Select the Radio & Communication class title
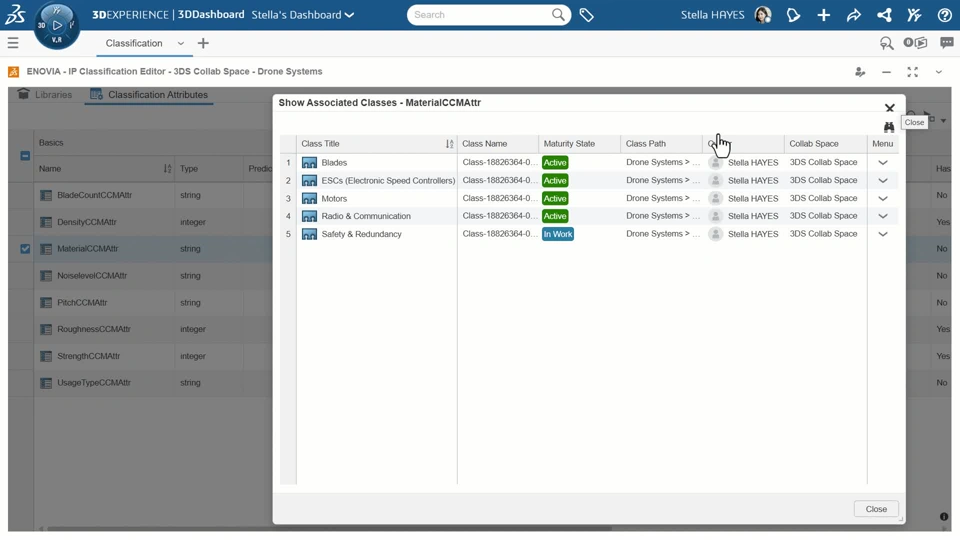 (366, 216)
